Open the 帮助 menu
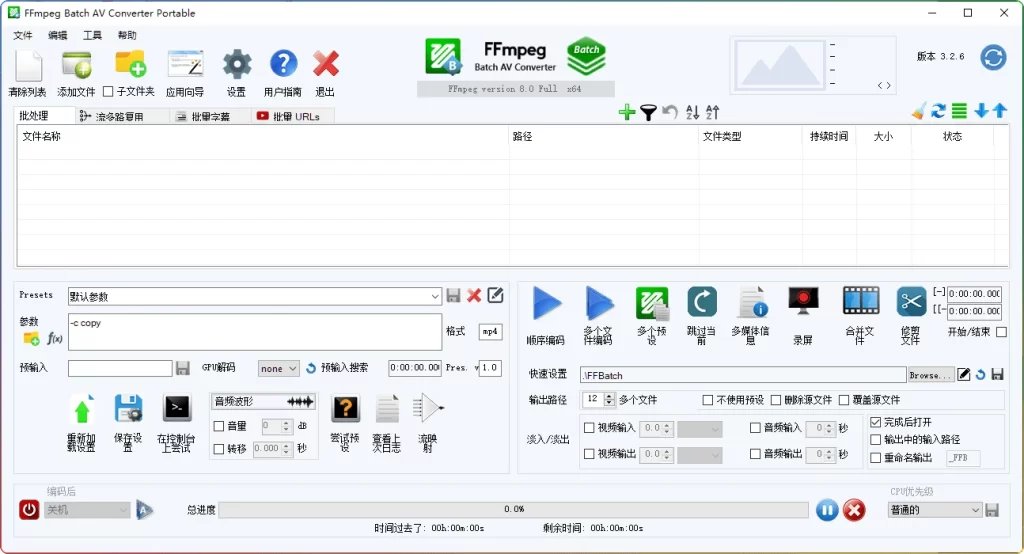 tap(127, 35)
